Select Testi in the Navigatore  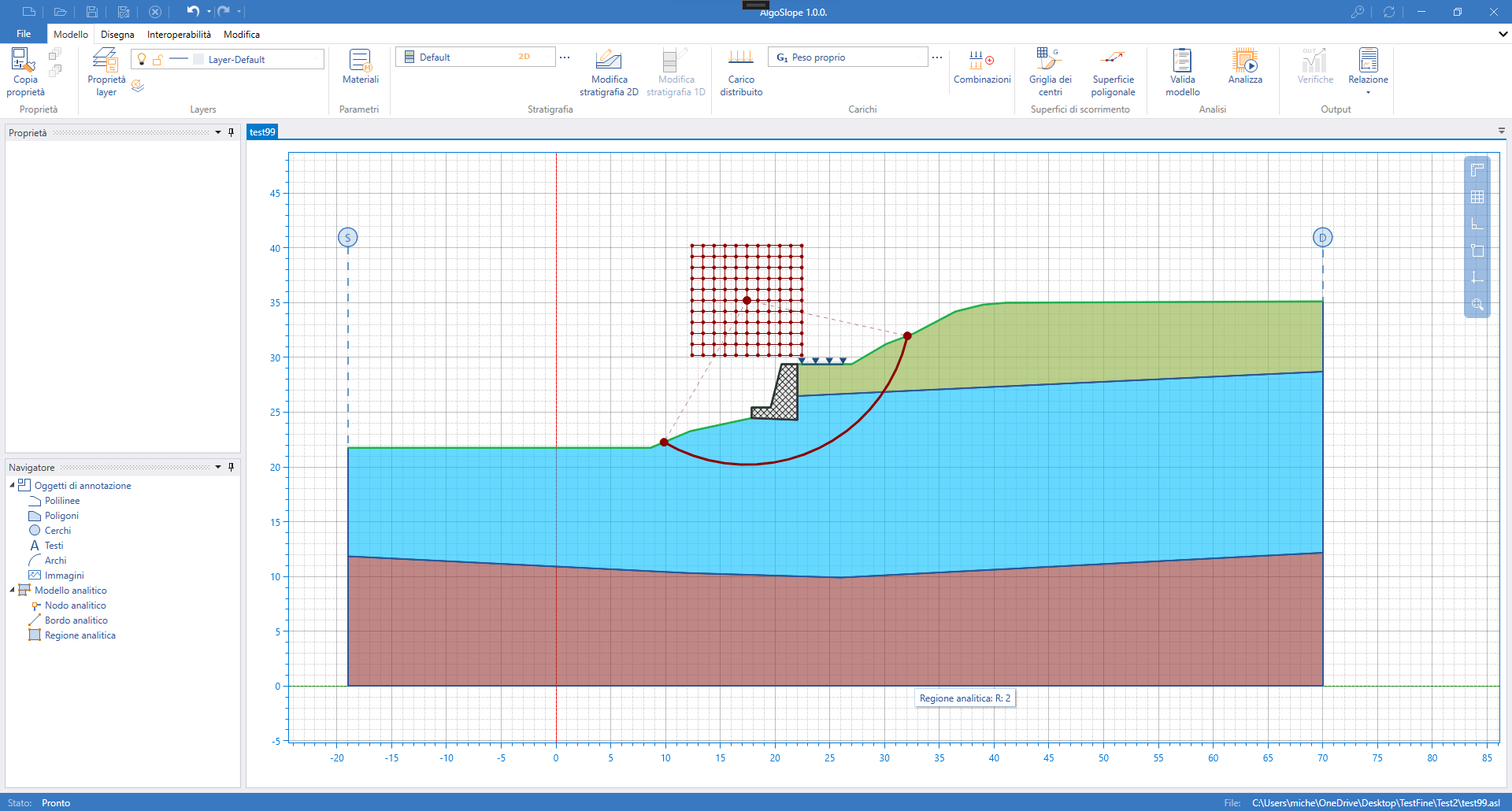54,545
